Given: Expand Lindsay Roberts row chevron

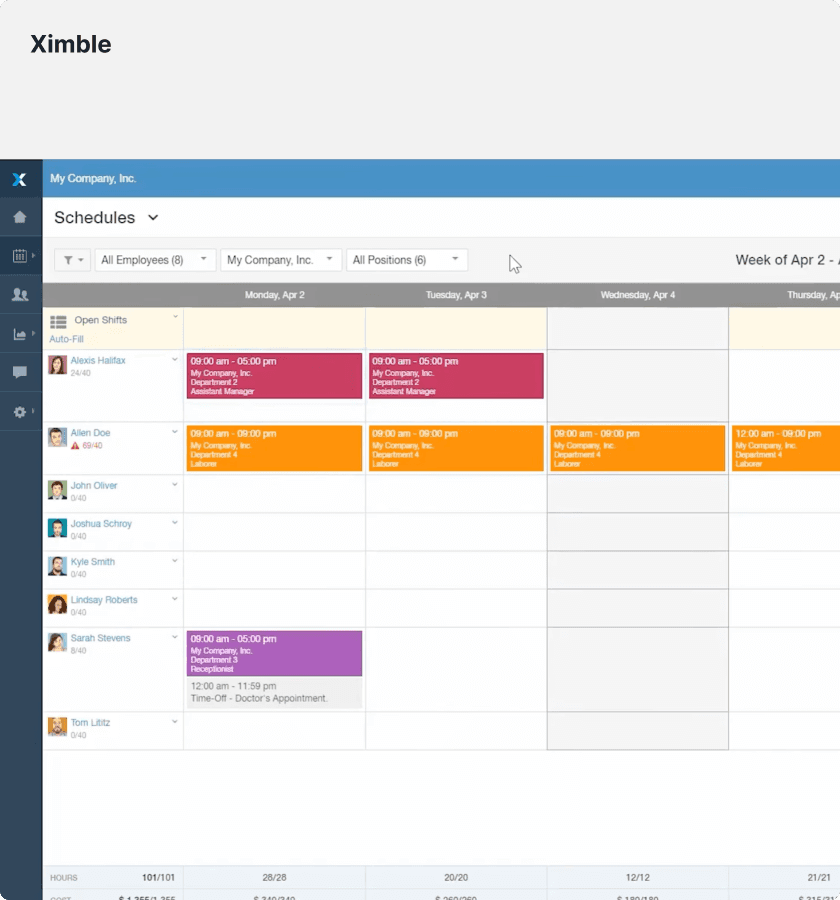Looking at the screenshot, I should [175, 599].
